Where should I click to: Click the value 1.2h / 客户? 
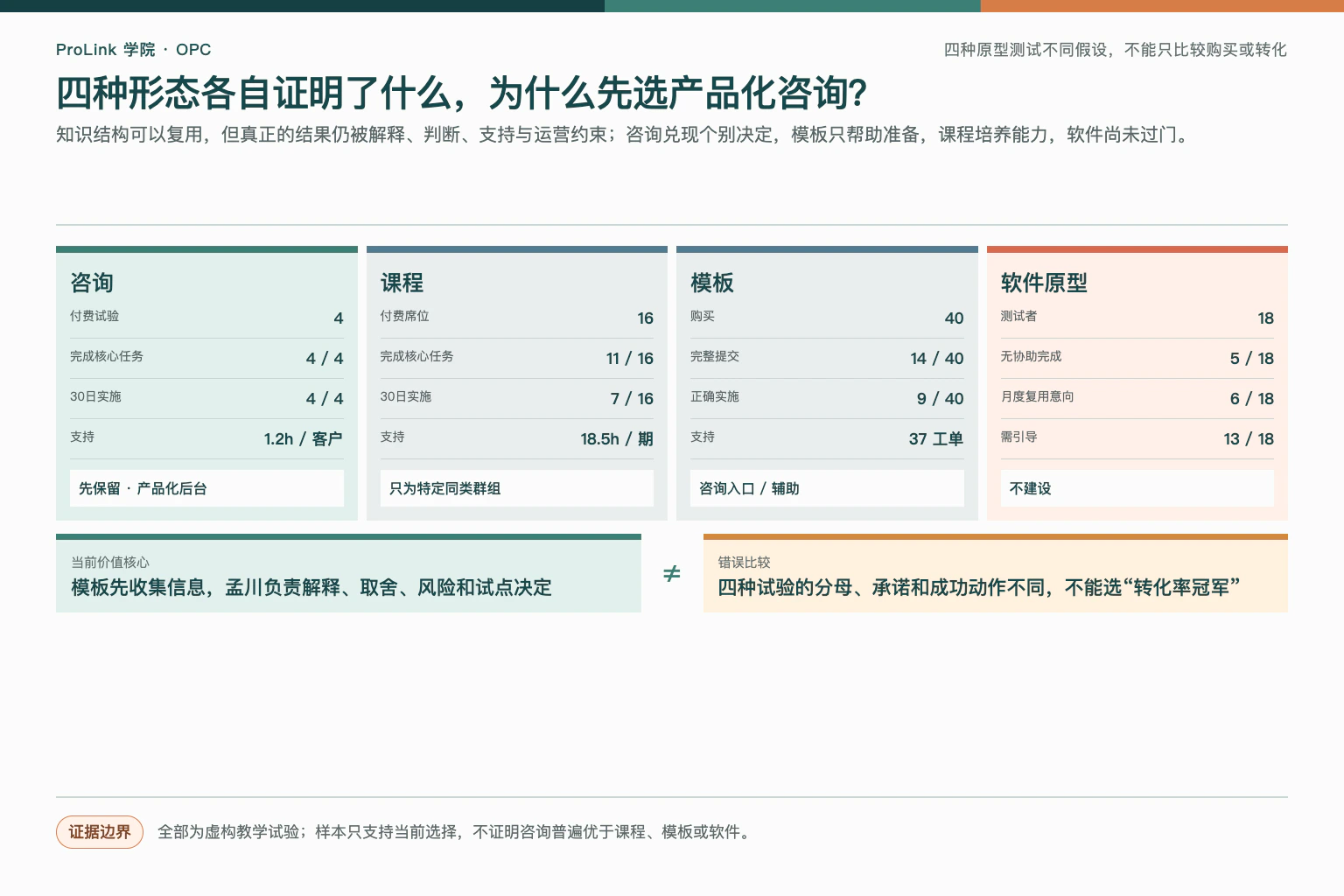pos(304,439)
